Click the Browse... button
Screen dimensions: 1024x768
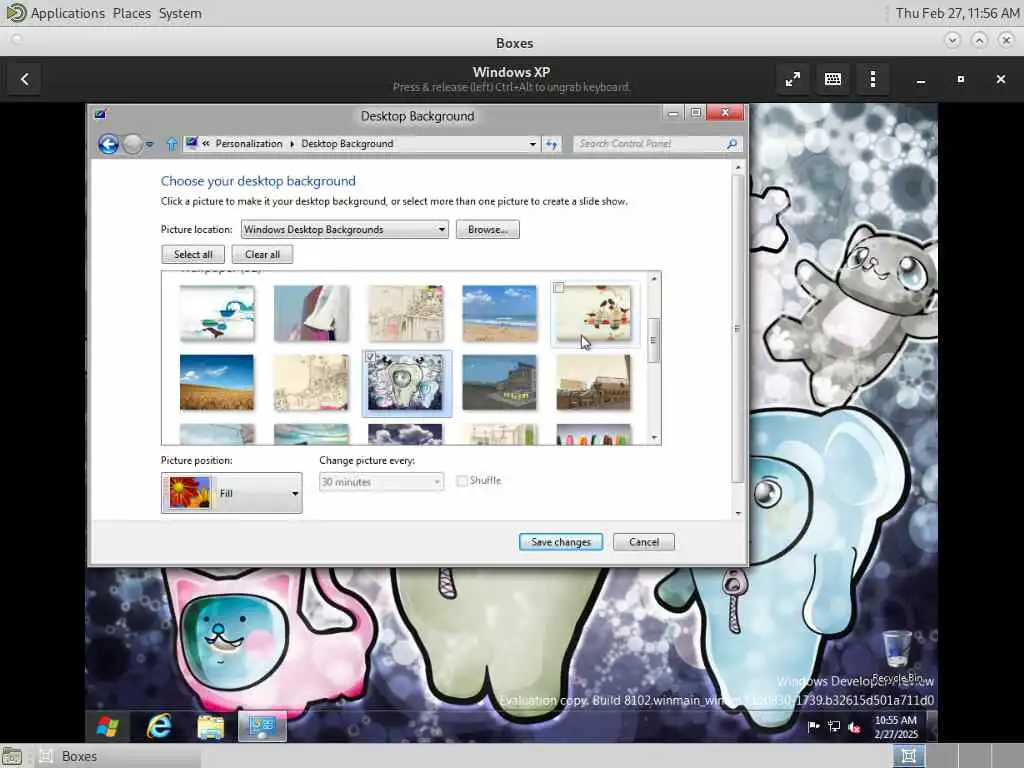487,229
